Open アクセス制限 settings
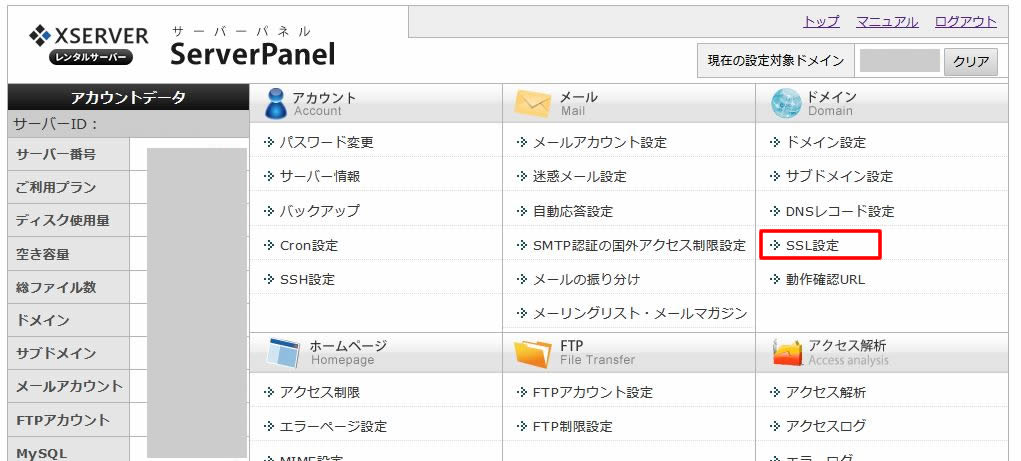The width and height of the screenshot is (1021, 461). click(x=320, y=393)
